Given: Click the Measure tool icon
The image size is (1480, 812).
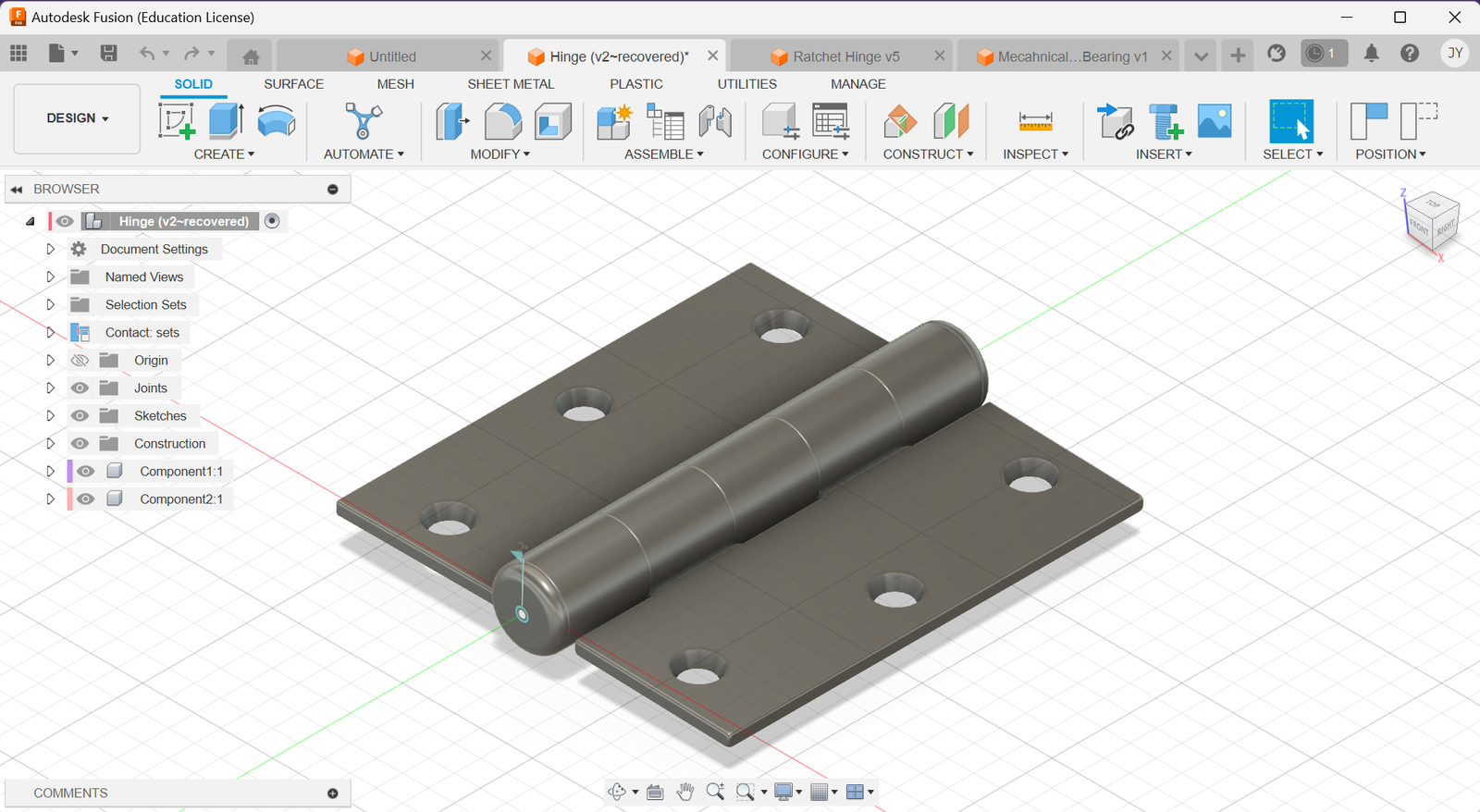Looking at the screenshot, I should (1035, 121).
